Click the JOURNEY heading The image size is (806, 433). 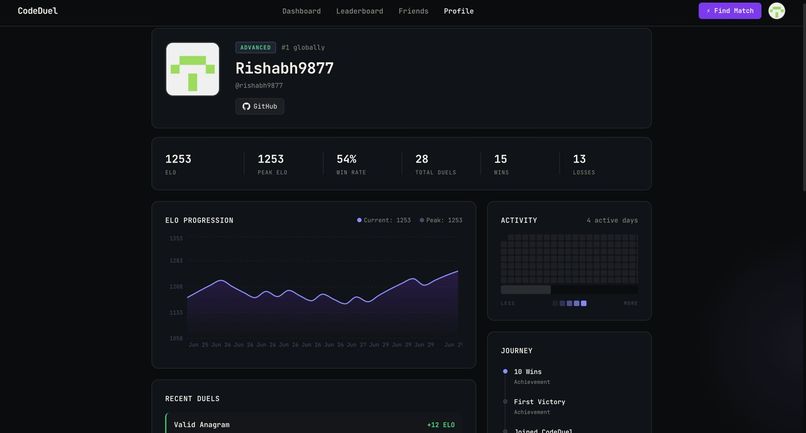point(517,351)
